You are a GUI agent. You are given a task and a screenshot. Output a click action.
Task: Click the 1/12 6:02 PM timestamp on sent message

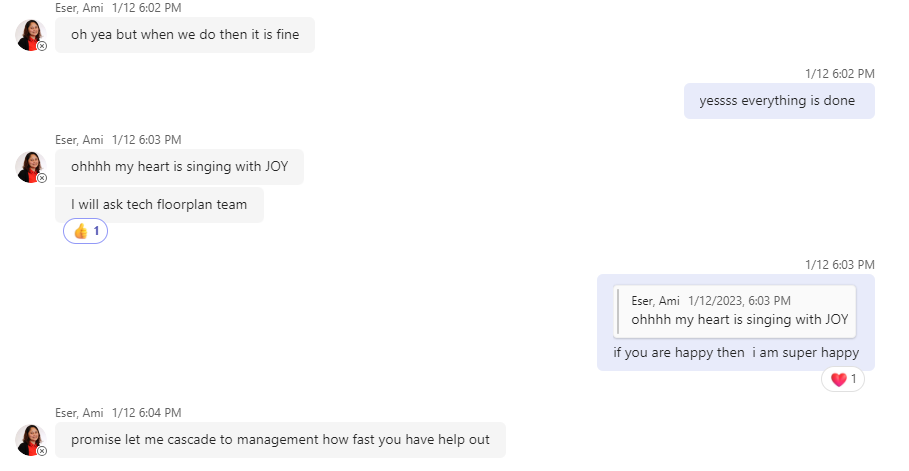point(839,74)
